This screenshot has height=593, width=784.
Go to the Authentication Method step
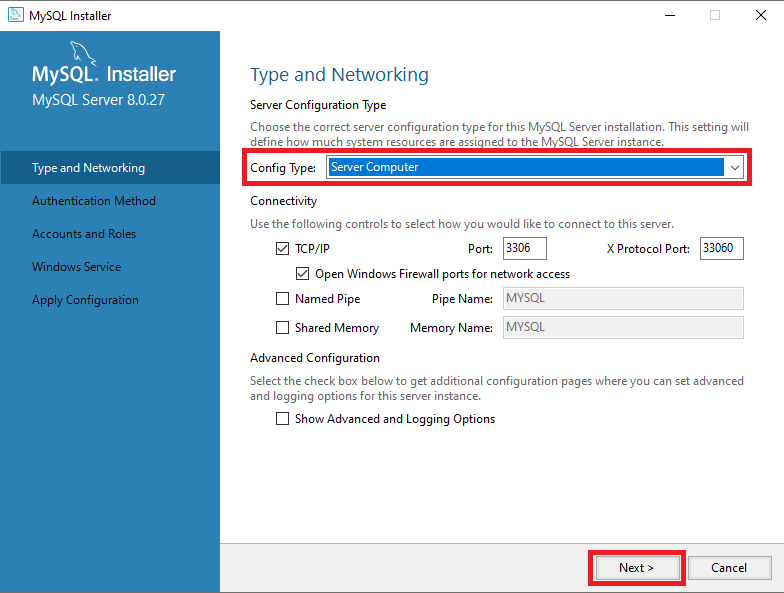[x=94, y=201]
